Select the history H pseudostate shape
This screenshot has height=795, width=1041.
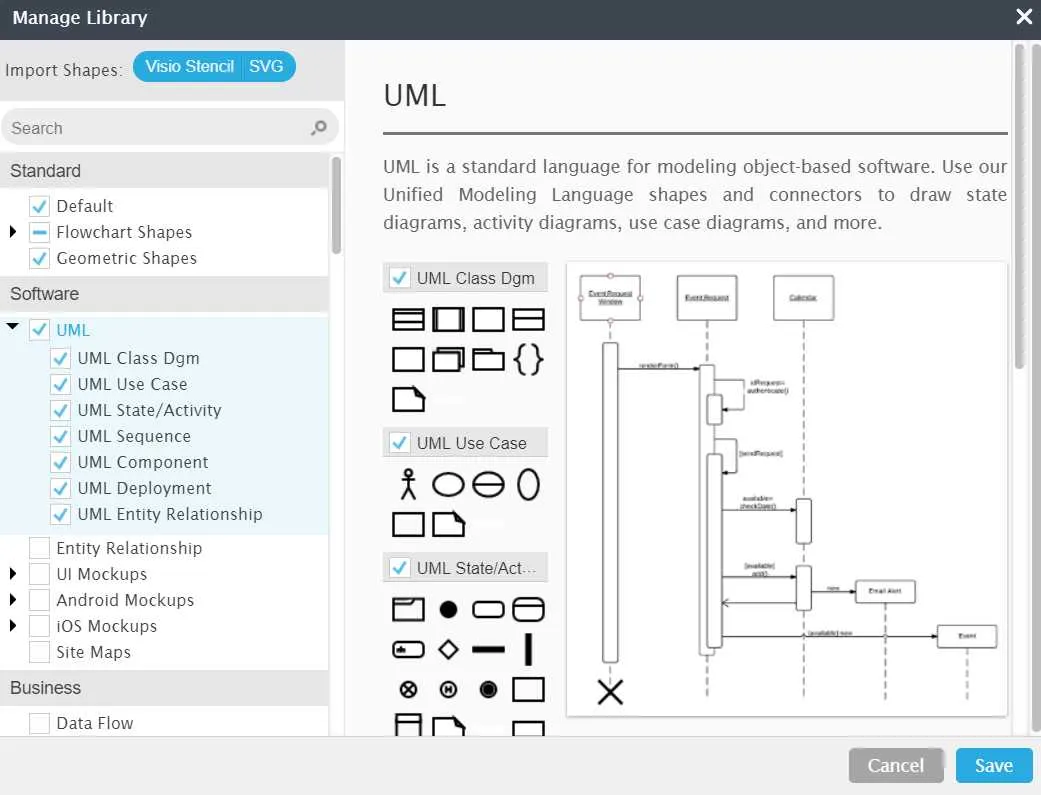pos(448,689)
